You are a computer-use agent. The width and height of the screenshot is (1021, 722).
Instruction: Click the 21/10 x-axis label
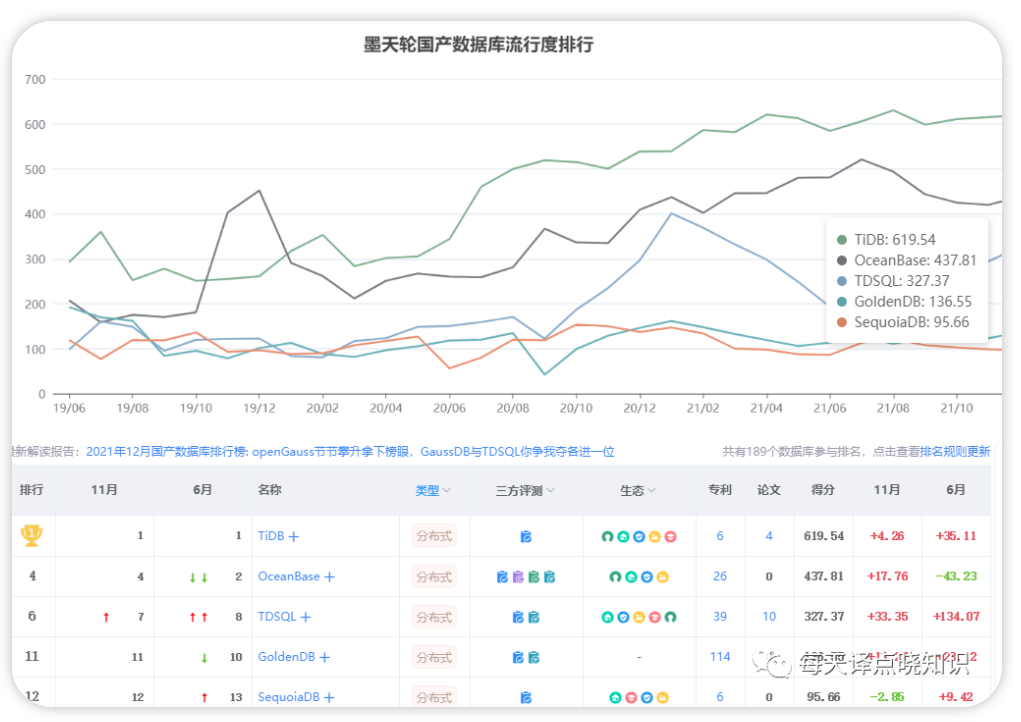[x=957, y=408]
